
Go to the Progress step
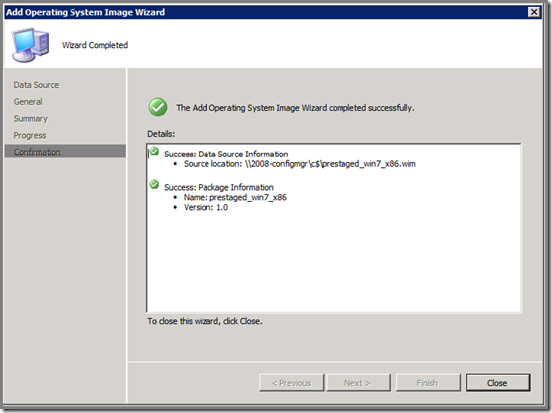click(30, 136)
